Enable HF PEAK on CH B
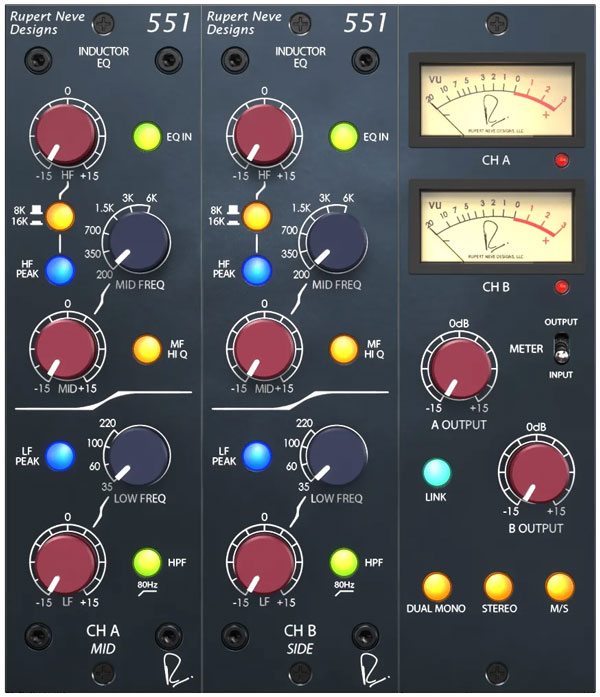Viewport: 600px width, 697px height. coord(256,270)
